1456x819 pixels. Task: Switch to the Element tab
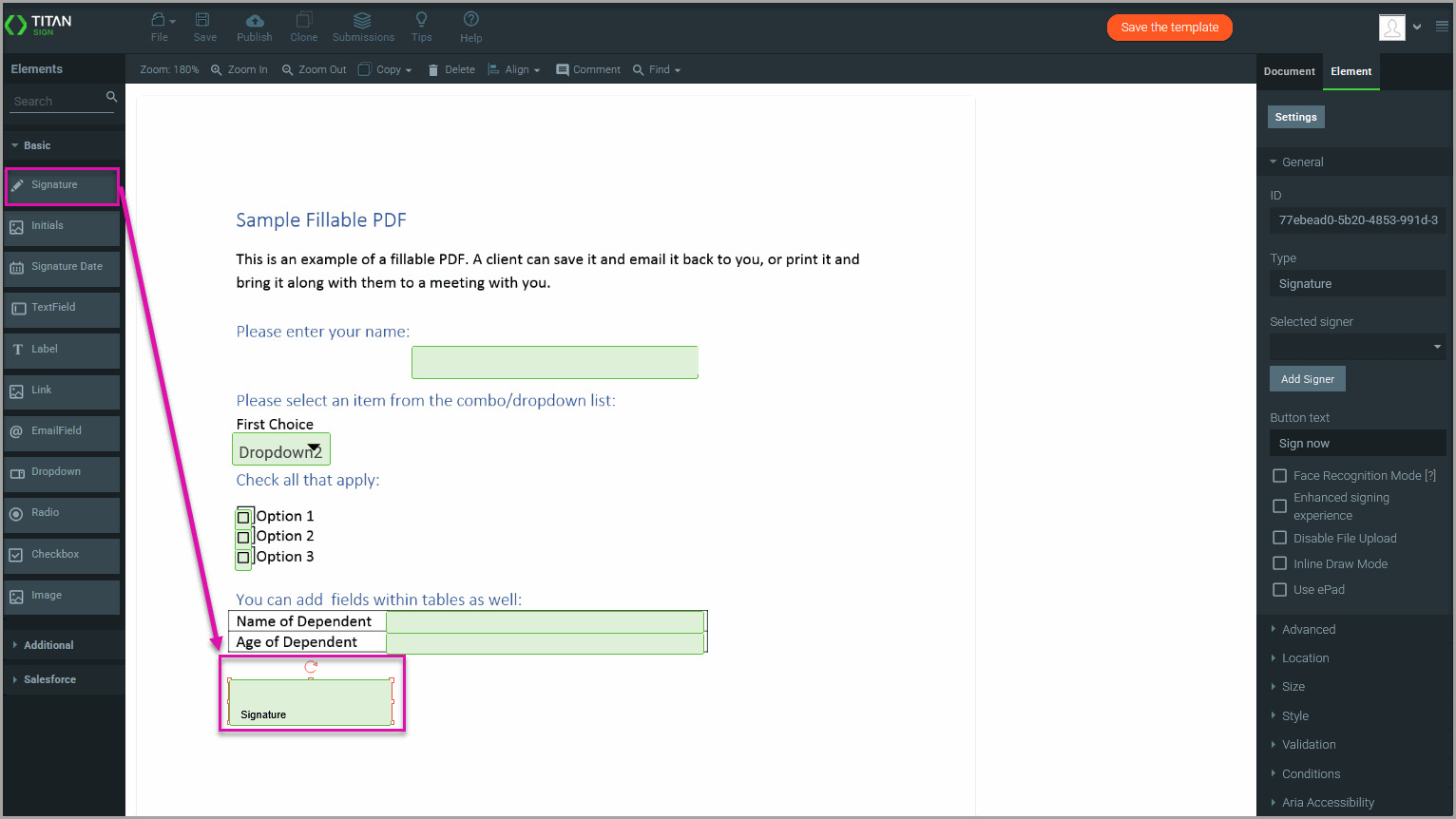pyautogui.click(x=1351, y=71)
